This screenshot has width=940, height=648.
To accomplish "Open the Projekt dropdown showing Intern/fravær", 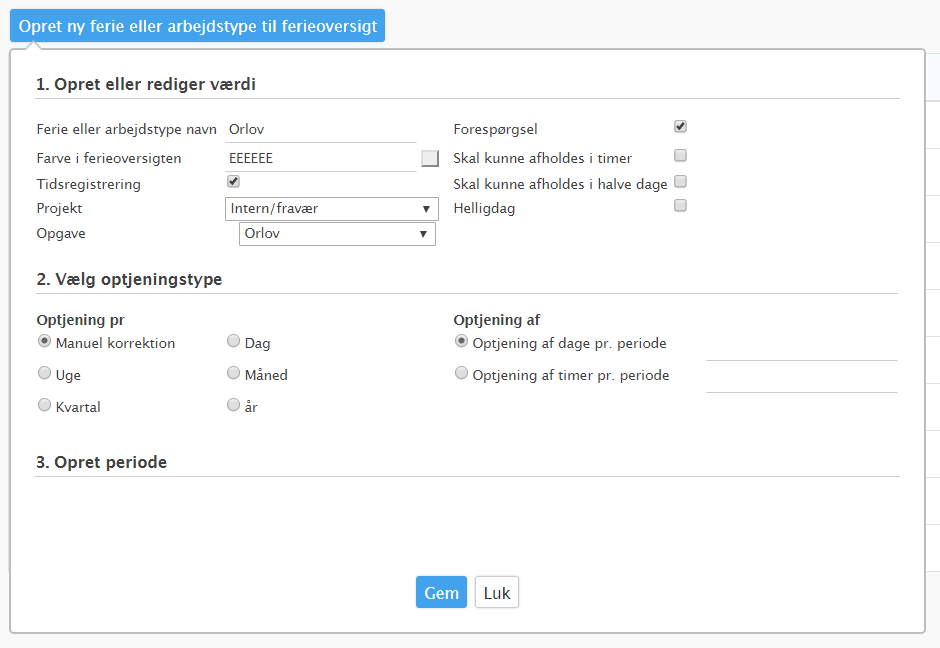I will [x=332, y=209].
